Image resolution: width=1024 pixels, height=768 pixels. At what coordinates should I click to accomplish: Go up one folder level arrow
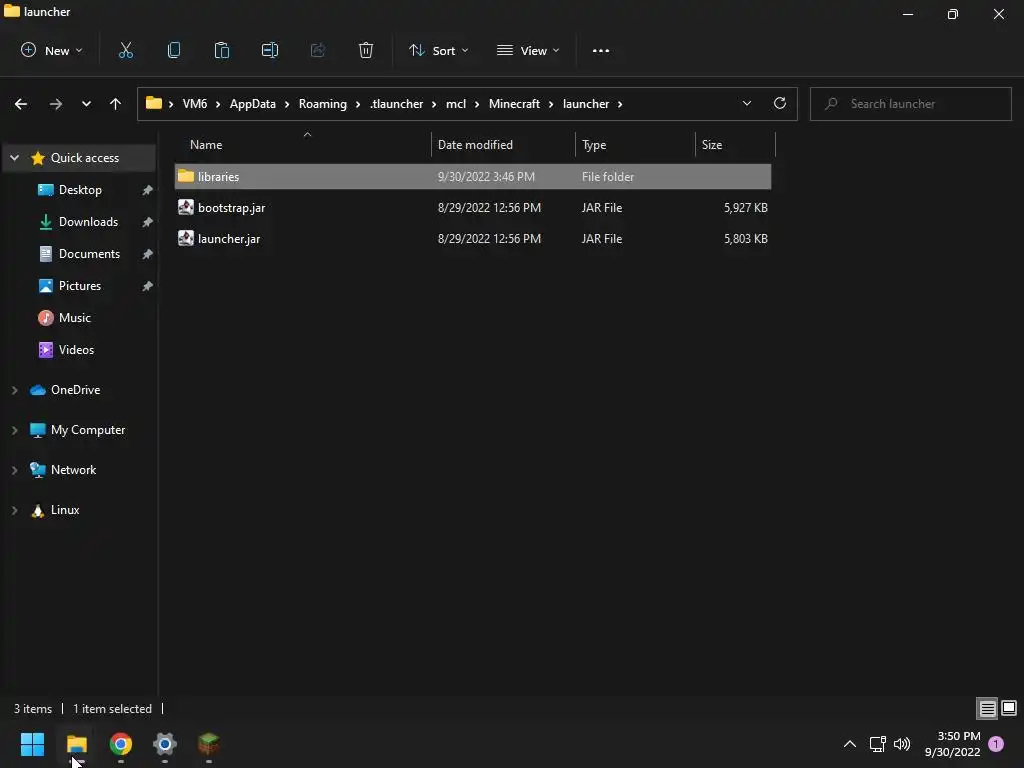tap(116, 104)
